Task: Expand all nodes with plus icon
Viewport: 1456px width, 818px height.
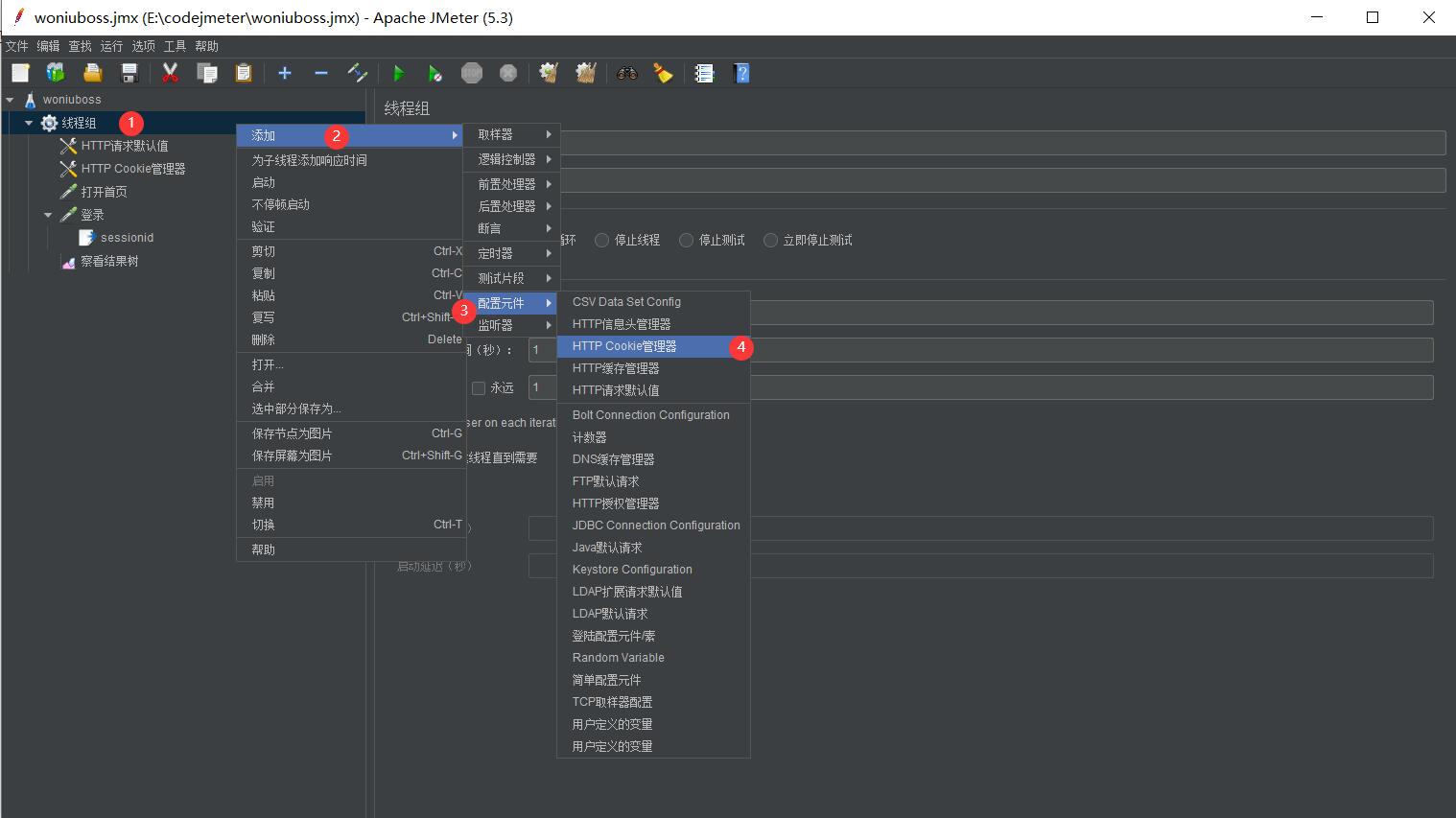Action: [x=285, y=73]
